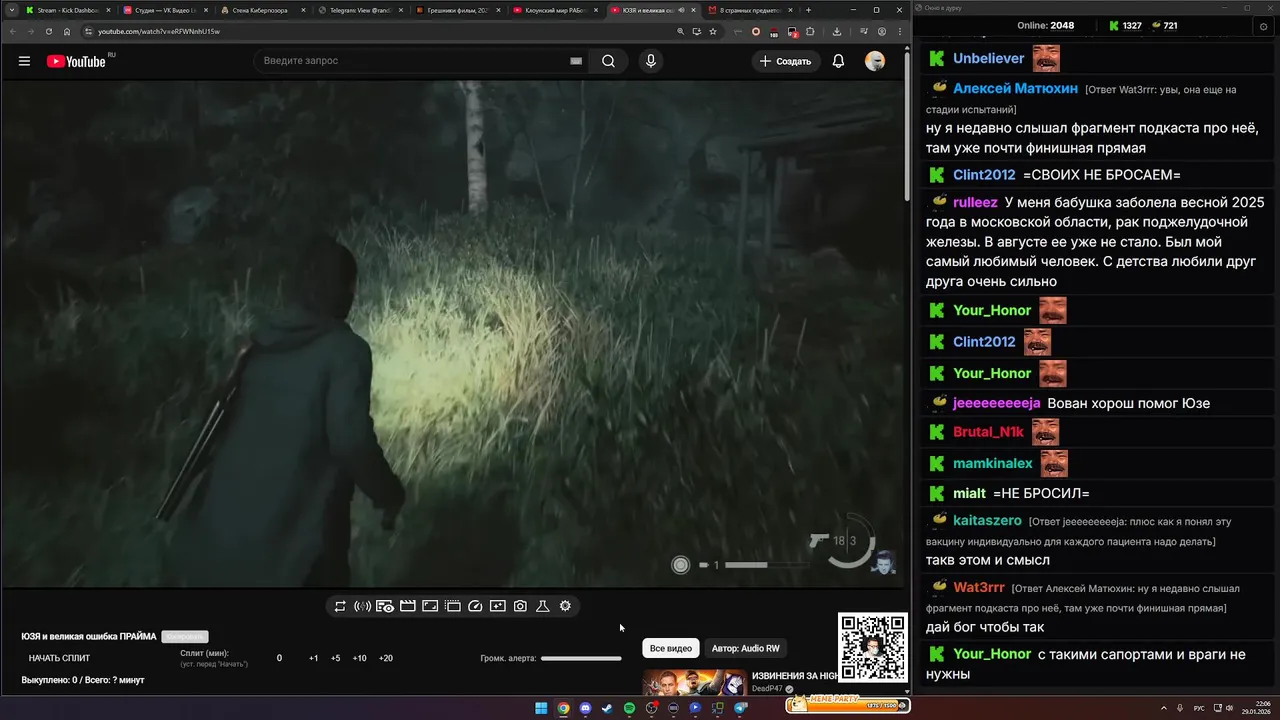This screenshot has width=1280, height=720.
Task: Open the ИЗВИНЕНИЯ ЗА HIGH video thumbnail
Action: point(694,682)
